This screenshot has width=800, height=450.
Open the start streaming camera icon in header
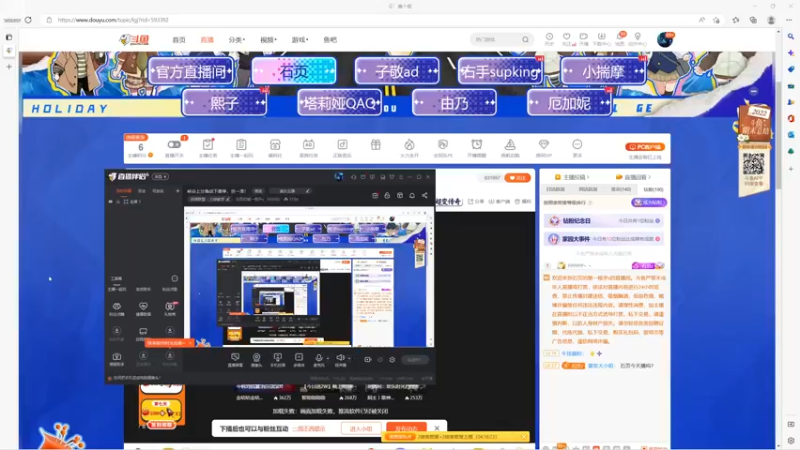tap(584, 37)
